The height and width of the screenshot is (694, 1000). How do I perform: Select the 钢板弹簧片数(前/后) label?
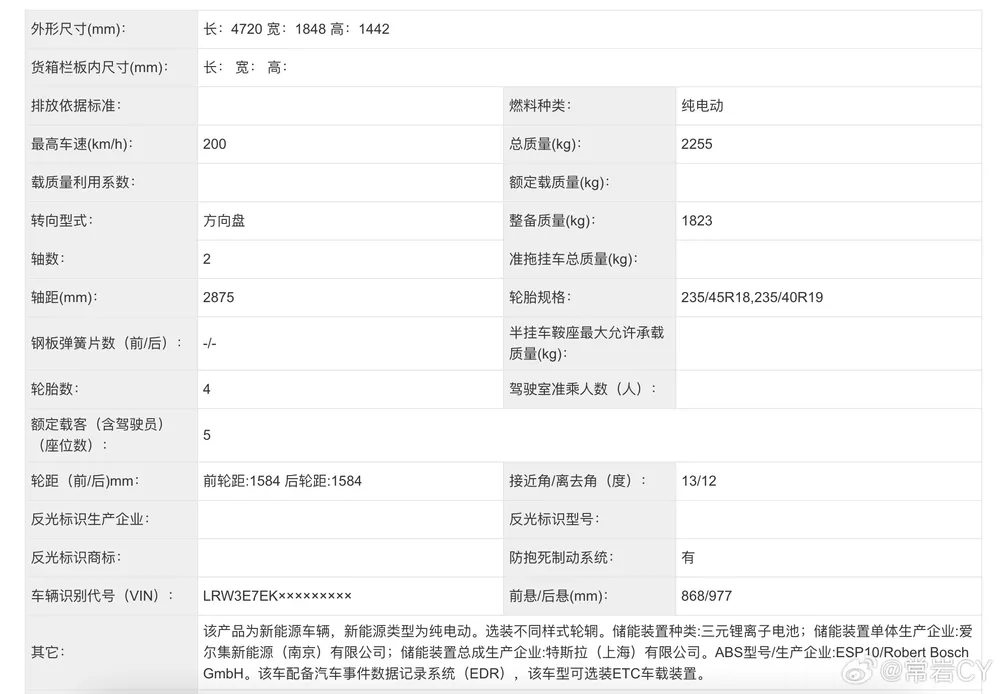[107, 343]
